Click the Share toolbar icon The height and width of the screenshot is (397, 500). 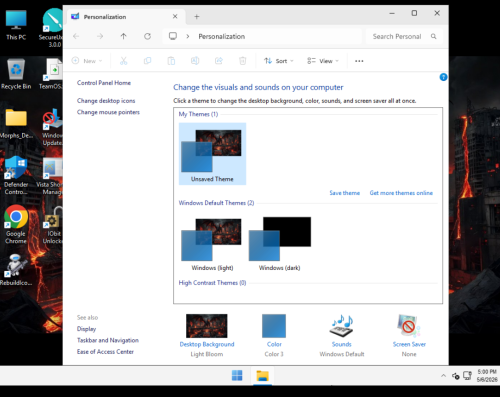pos(219,61)
